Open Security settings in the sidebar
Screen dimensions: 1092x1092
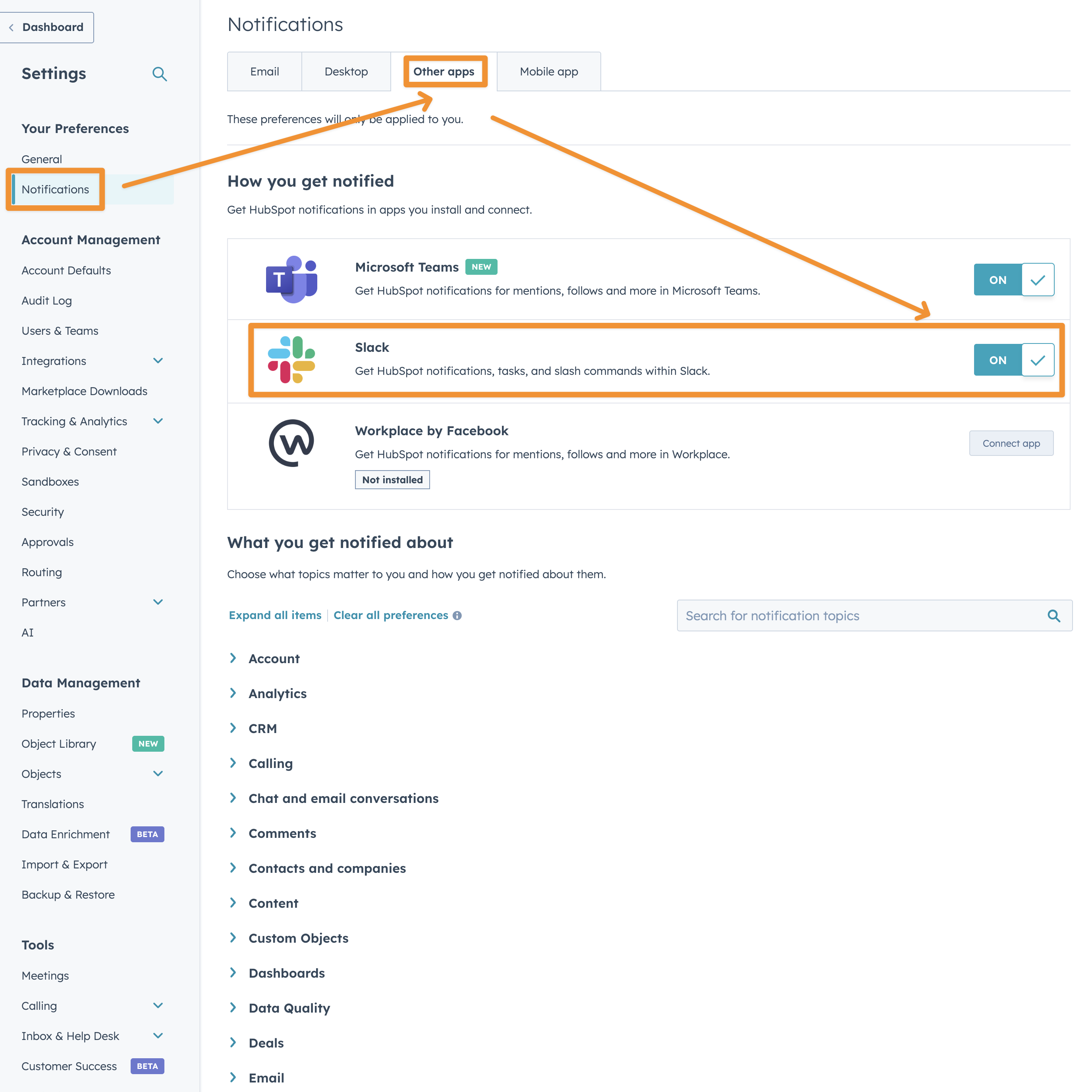[42, 512]
